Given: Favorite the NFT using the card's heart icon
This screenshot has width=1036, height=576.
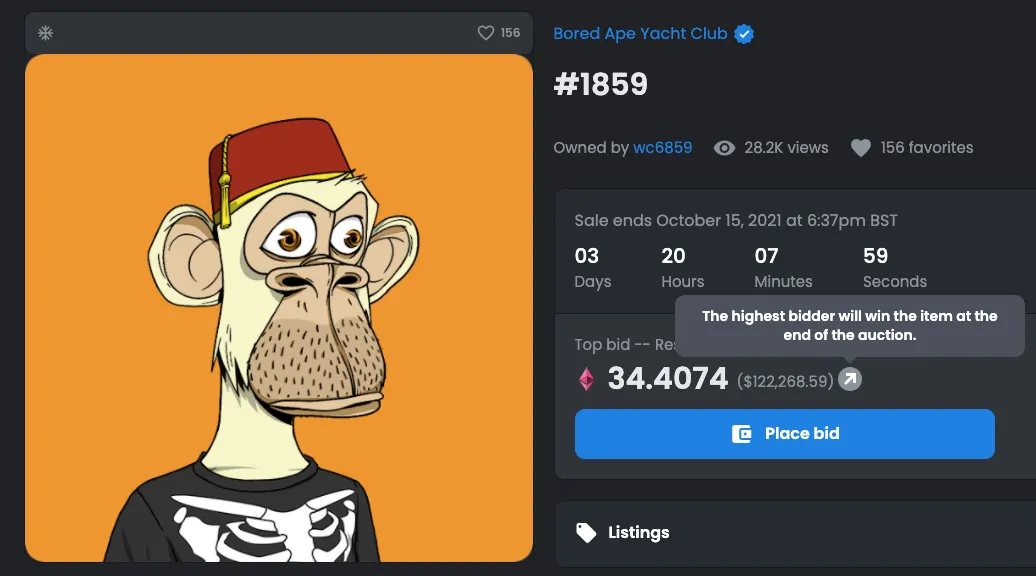Looking at the screenshot, I should coord(486,33).
